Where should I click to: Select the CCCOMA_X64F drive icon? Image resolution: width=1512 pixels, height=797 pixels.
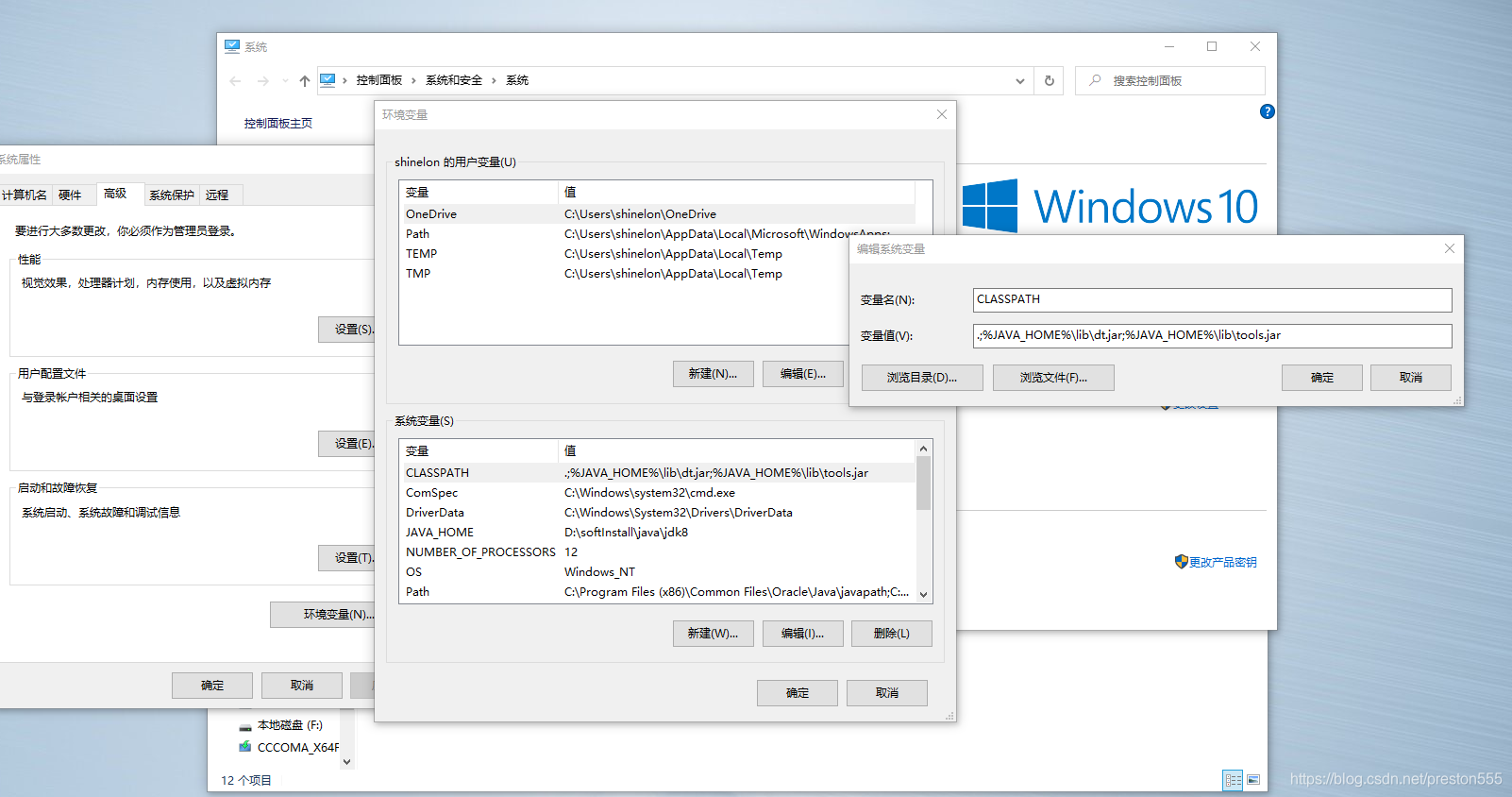[x=245, y=747]
